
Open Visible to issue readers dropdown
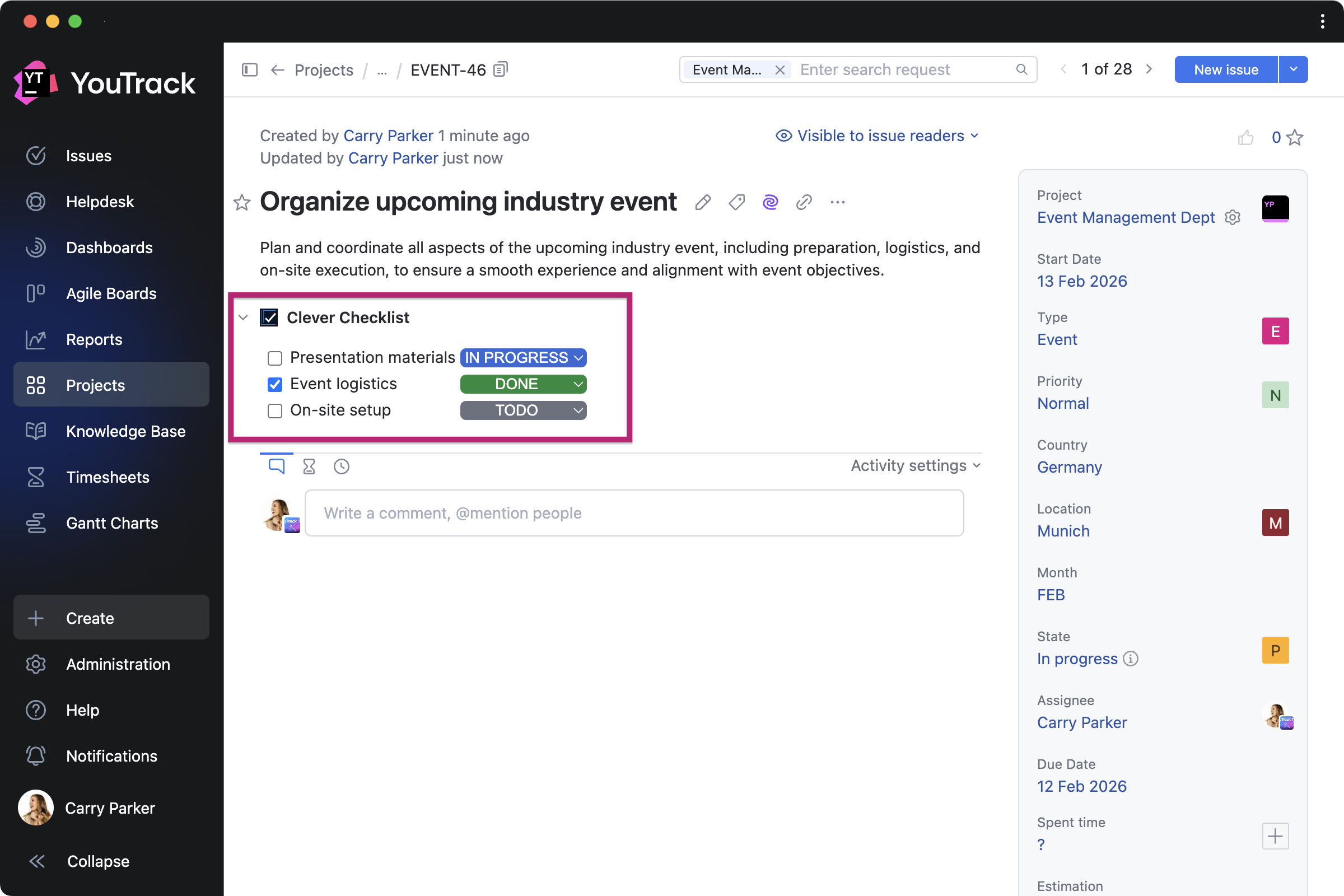[877, 136]
